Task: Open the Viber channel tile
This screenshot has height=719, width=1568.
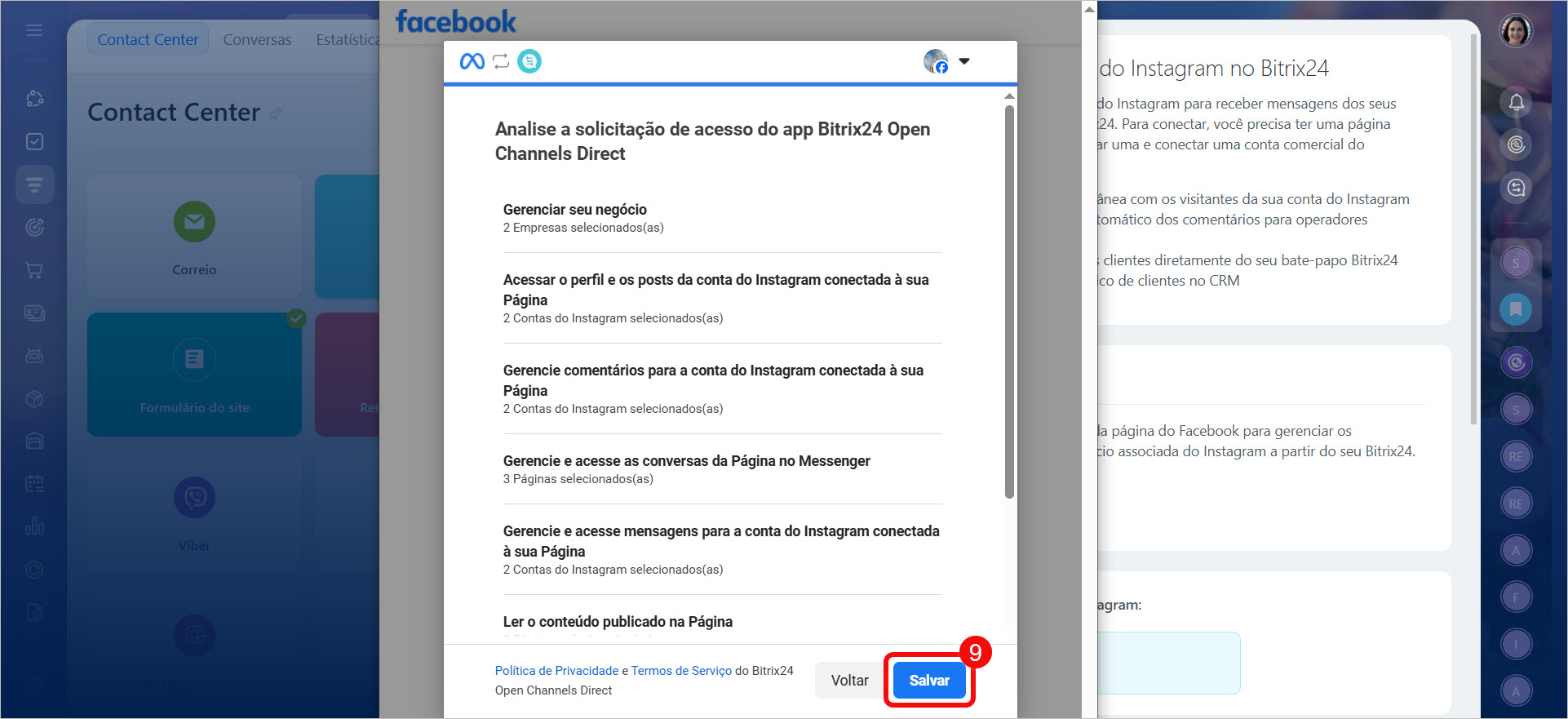Action: pos(194,512)
